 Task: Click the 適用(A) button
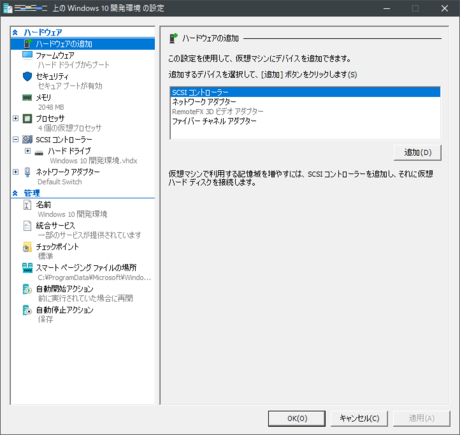coord(422,418)
